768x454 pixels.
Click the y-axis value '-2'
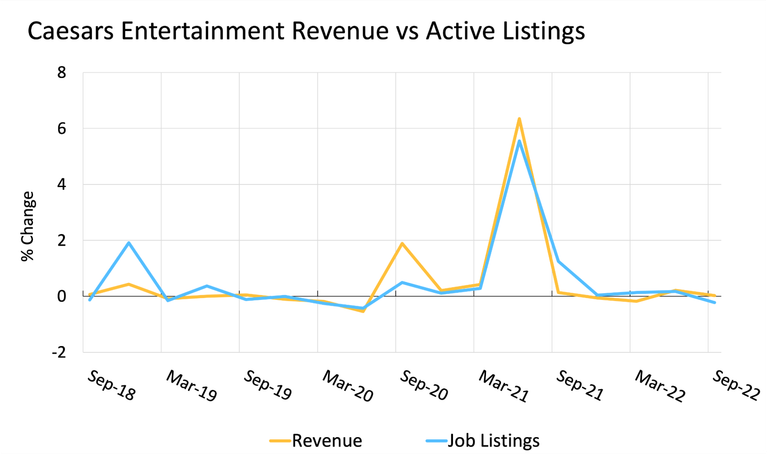pos(58,352)
